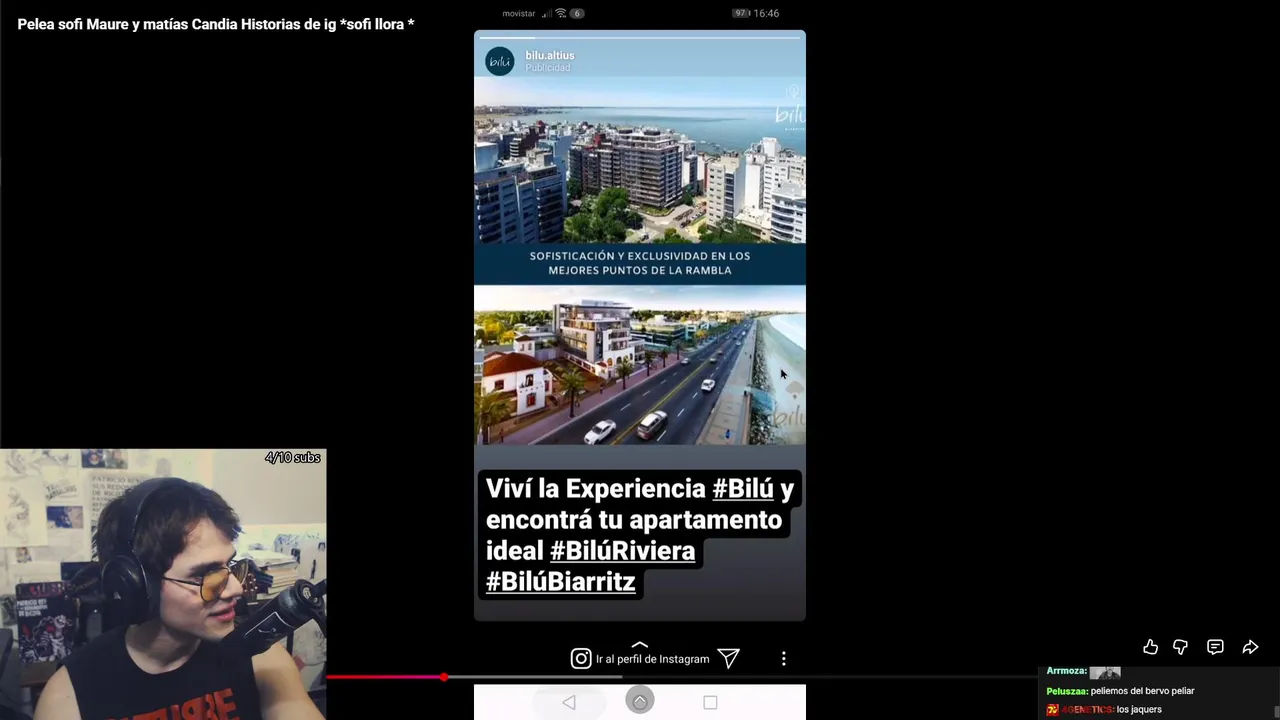This screenshot has width=1280, height=720.
Task: Tap the #BilúRiviera hashtag
Action: point(622,550)
